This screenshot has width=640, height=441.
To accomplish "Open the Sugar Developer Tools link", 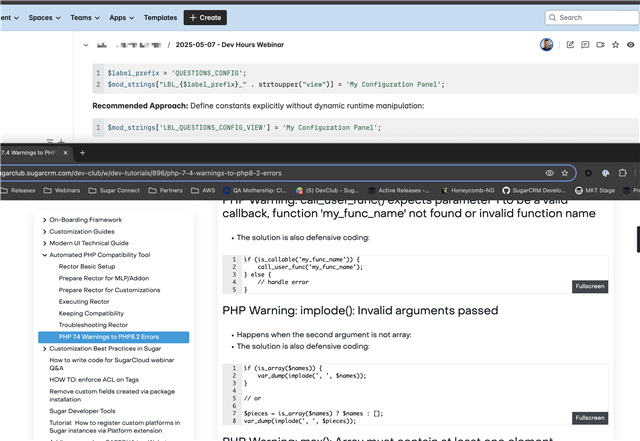I will tap(82, 411).
